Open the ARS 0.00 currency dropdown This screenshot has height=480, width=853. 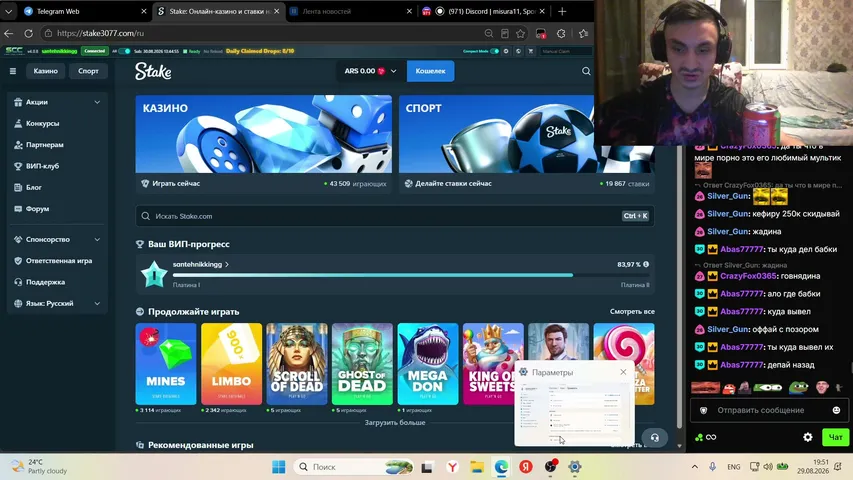tap(370, 71)
